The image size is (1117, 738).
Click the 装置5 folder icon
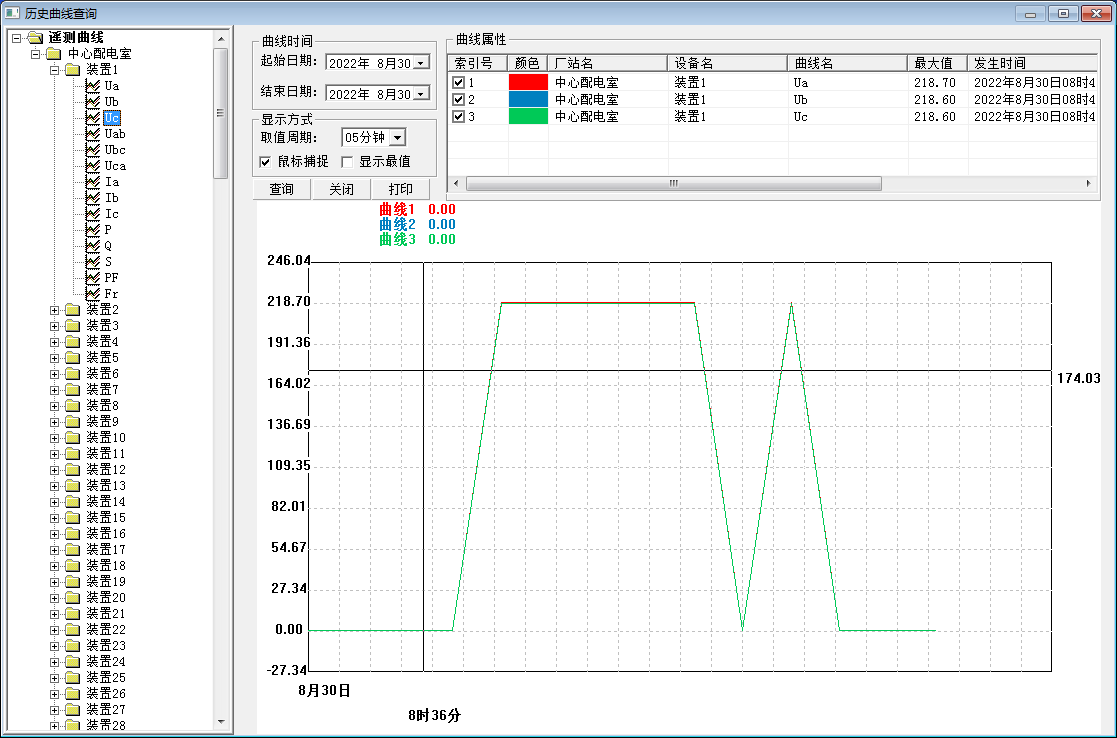72,358
